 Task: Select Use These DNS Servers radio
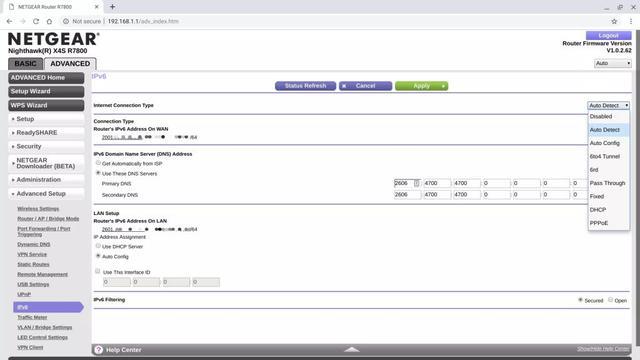click(98, 173)
